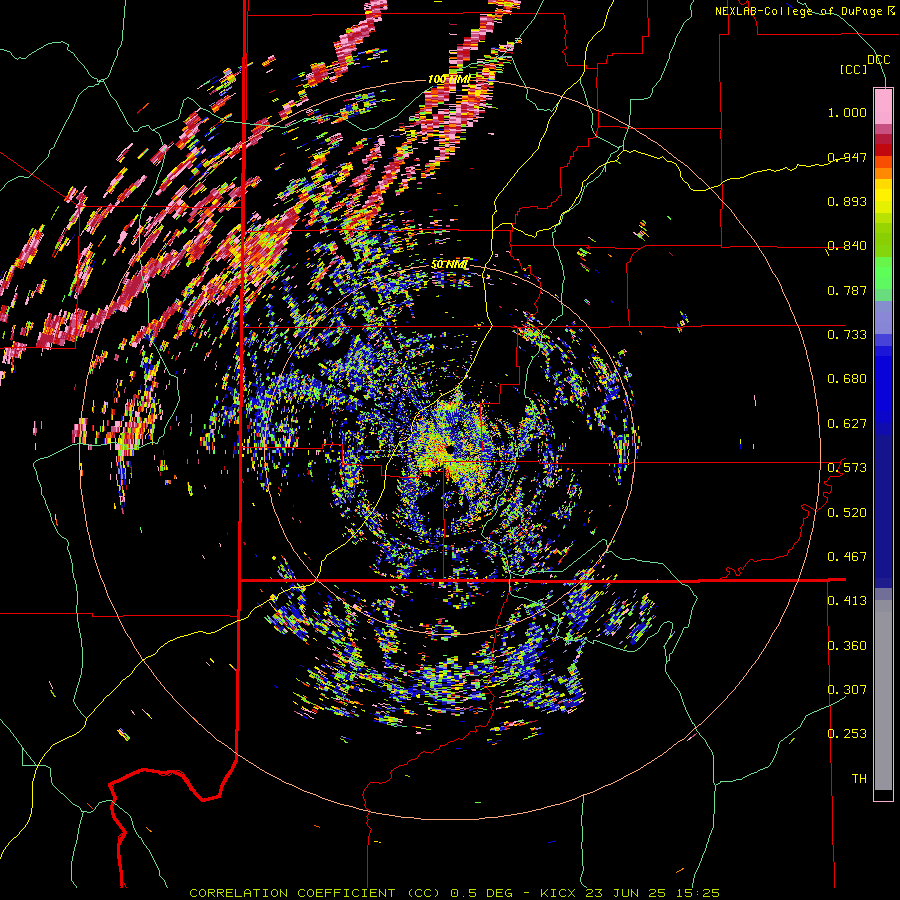Screen dimensions: 900x900
Task: Click the 0.5 DEG elevation text
Action: click(x=481, y=893)
